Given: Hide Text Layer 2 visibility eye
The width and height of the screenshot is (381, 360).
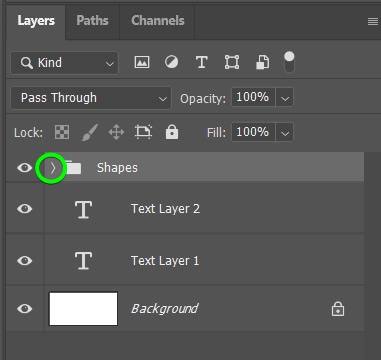Looking at the screenshot, I should tap(25, 209).
